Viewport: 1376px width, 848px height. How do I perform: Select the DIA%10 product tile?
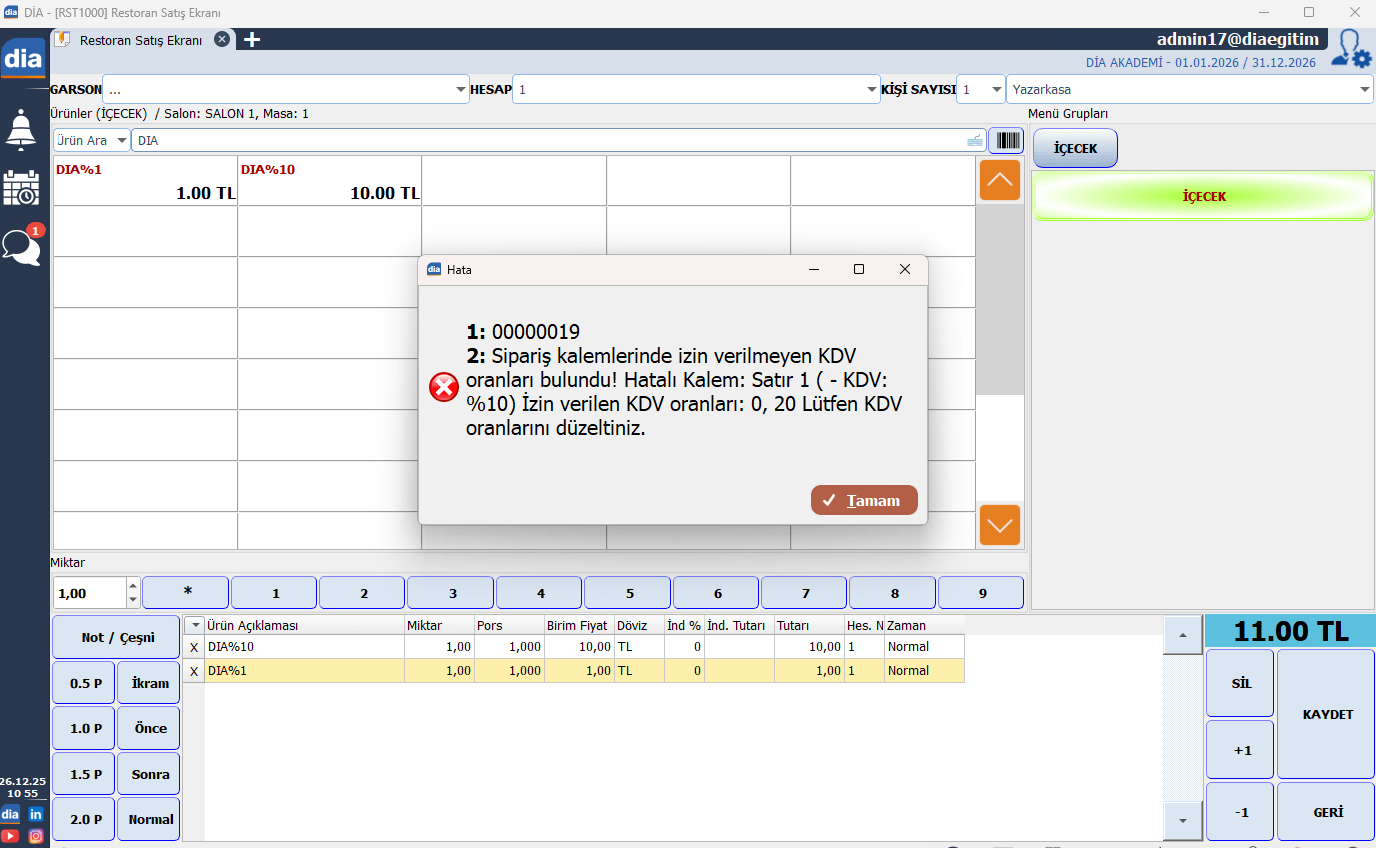point(329,181)
